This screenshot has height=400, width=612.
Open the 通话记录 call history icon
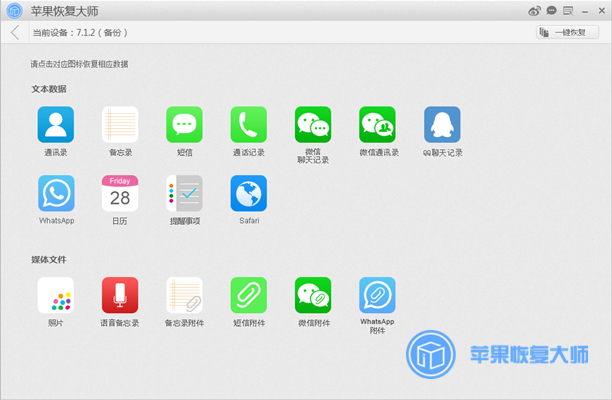[x=249, y=124]
